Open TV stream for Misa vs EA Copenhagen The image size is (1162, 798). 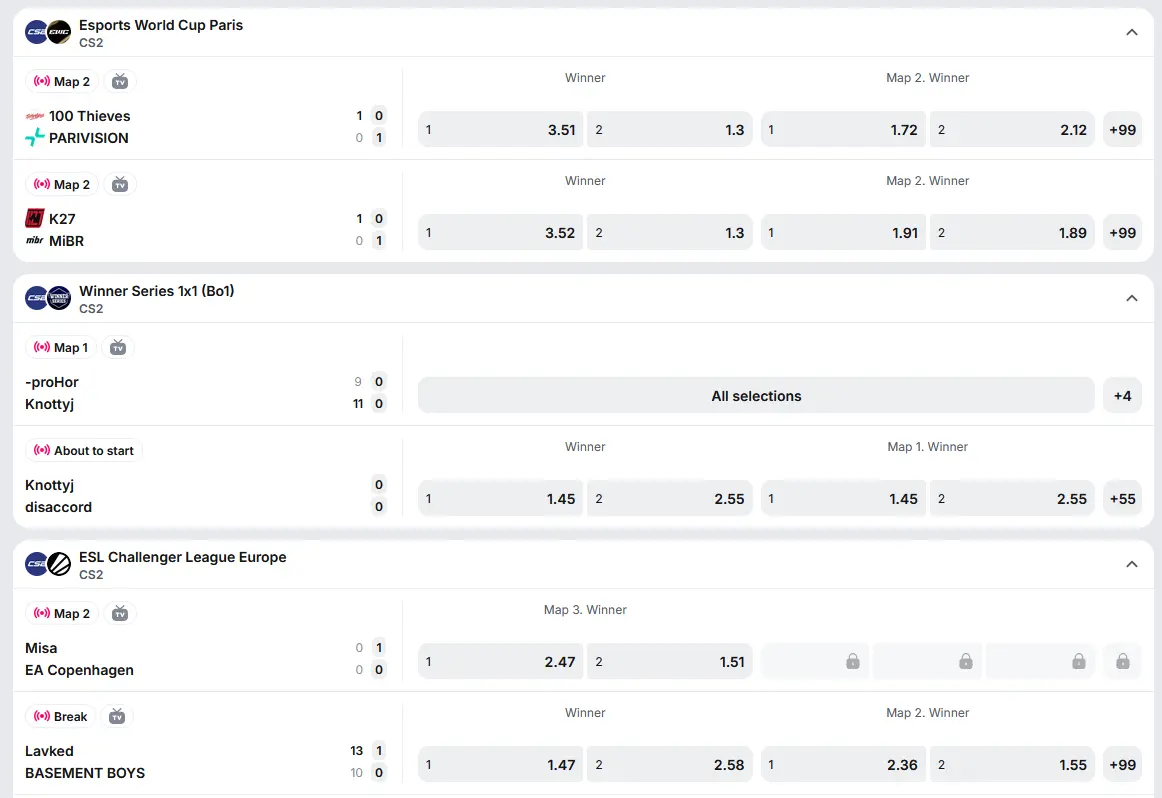point(120,614)
